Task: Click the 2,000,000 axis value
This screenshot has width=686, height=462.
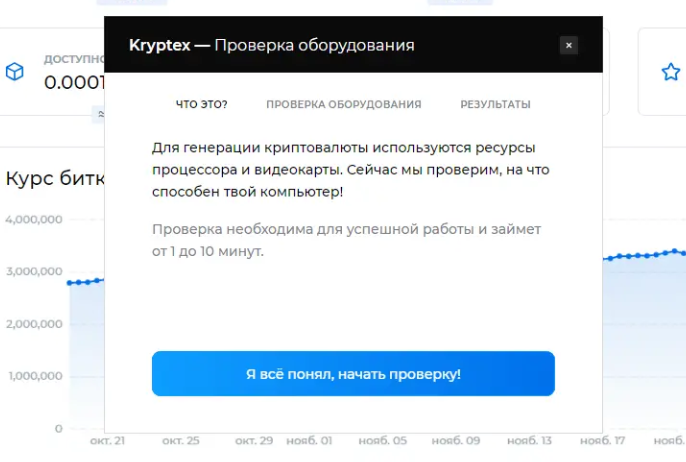Action: (34, 324)
